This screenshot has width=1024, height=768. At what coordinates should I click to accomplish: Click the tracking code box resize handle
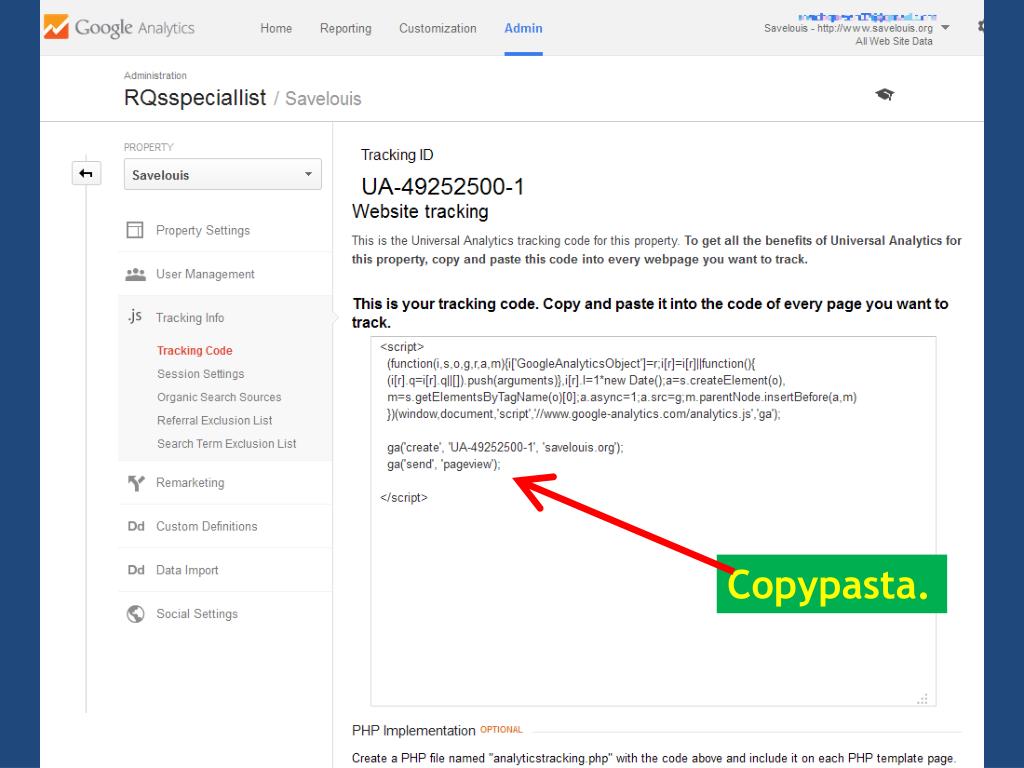pos(922,699)
